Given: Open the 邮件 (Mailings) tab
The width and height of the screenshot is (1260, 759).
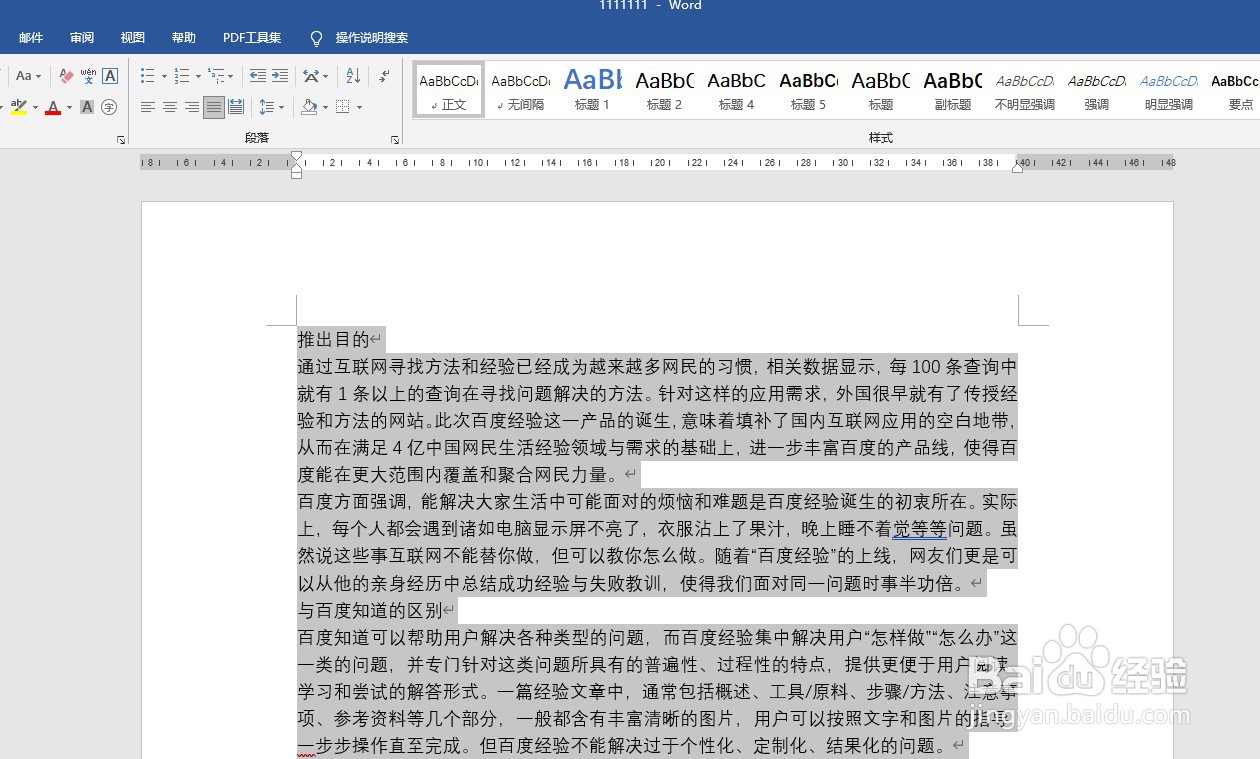Looking at the screenshot, I should (31, 38).
